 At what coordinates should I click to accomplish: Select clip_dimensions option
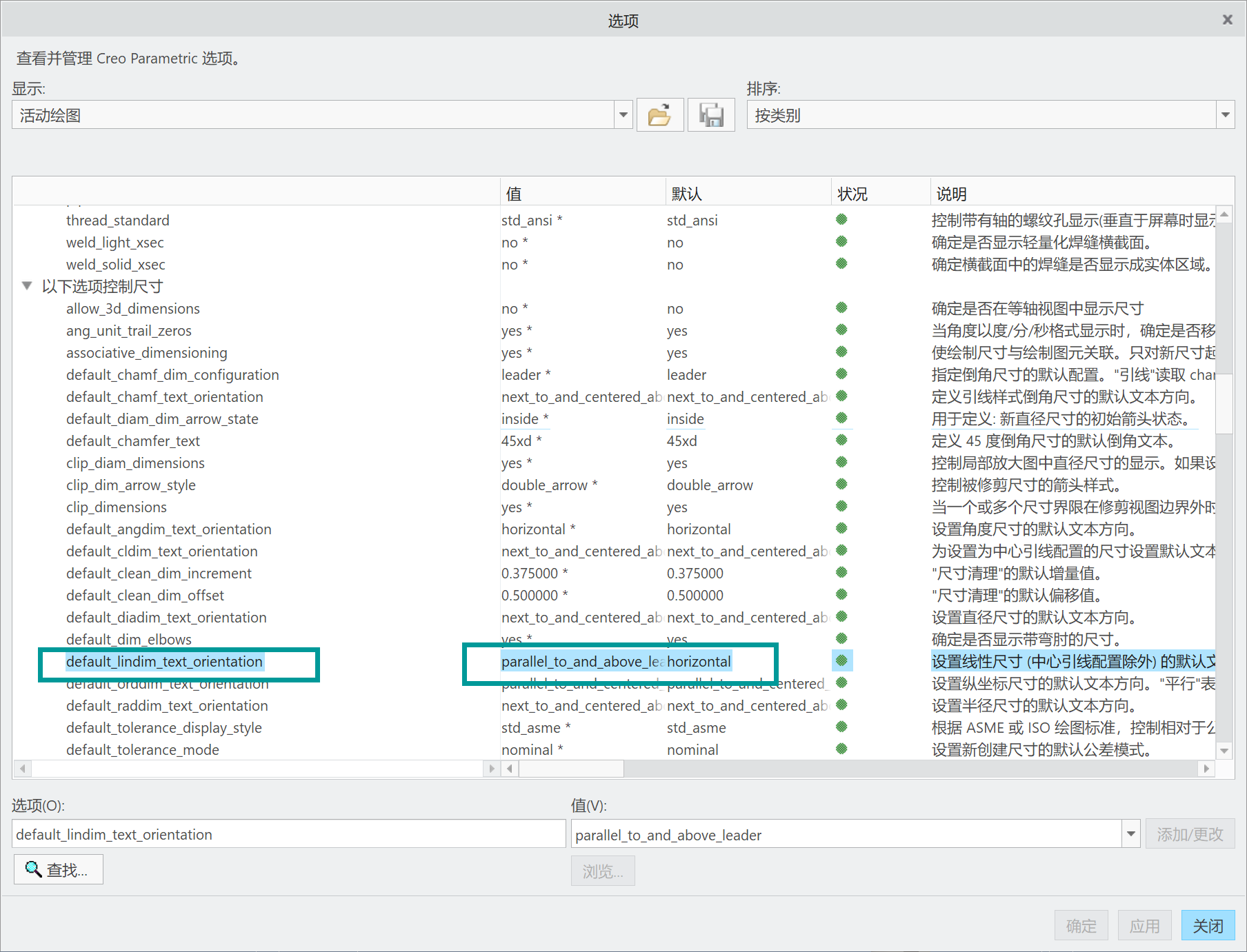[x=117, y=507]
